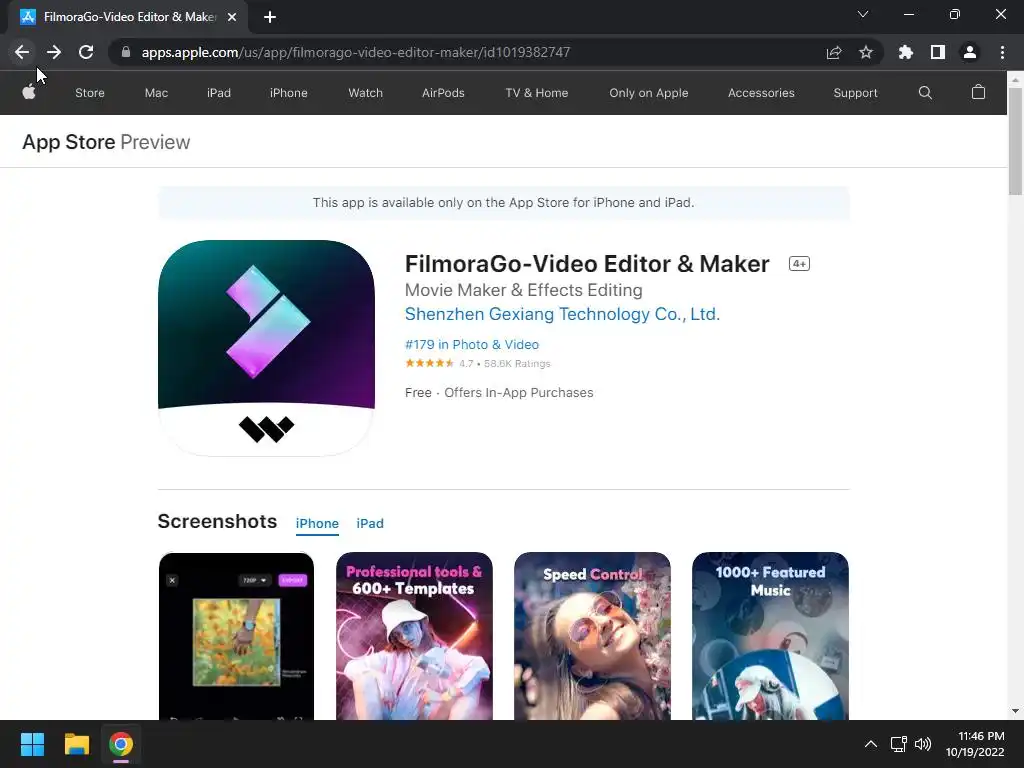The width and height of the screenshot is (1024, 768).
Task: Switch screenshots to iPhone tab
Action: (317, 523)
